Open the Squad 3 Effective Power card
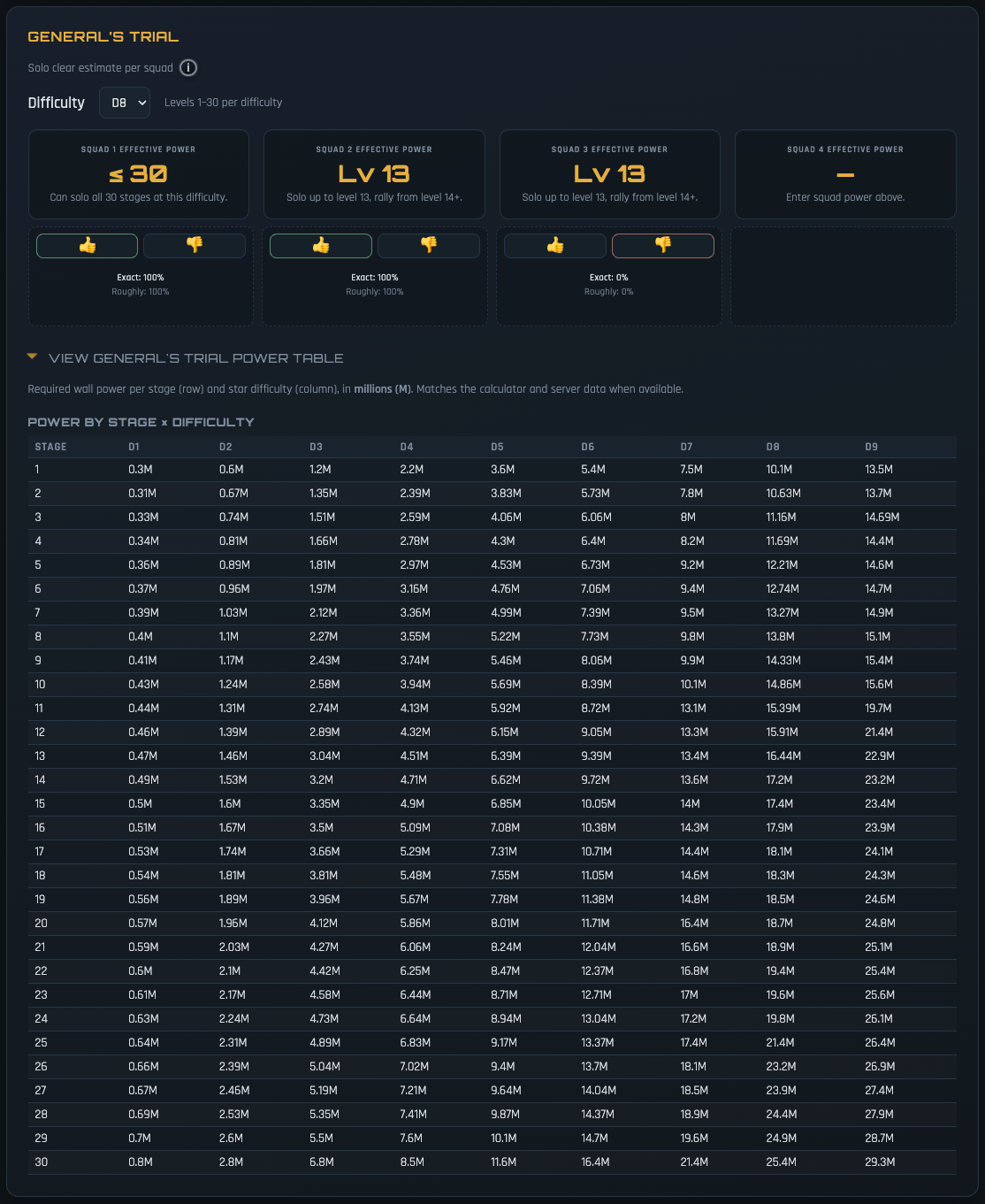Image resolution: width=985 pixels, height=1204 pixels. [610, 174]
